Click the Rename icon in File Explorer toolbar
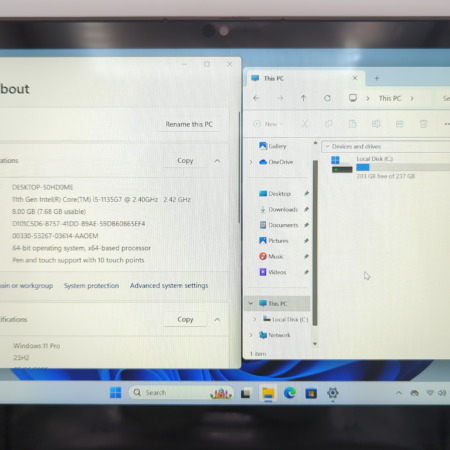Screen dimensions: 450x450 pyautogui.click(x=376, y=124)
